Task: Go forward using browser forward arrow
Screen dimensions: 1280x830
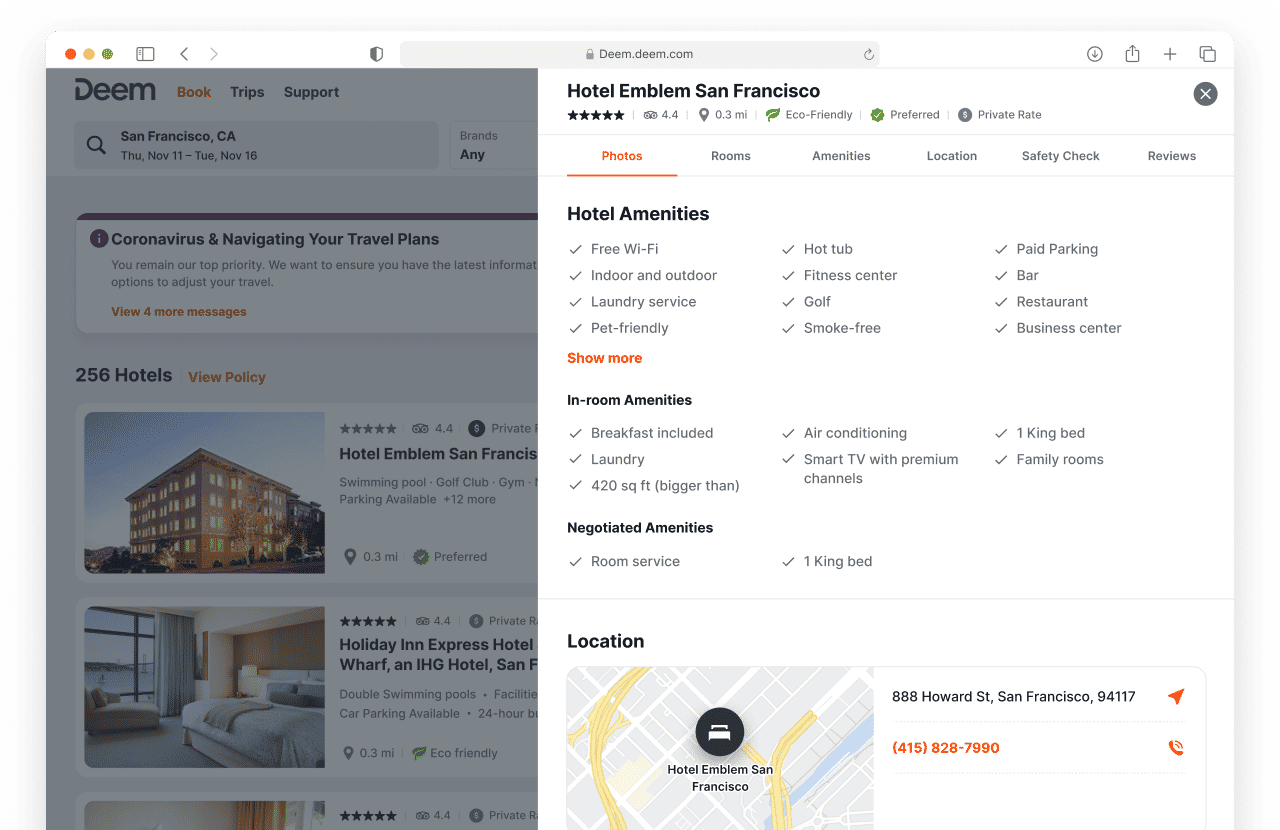Action: click(x=214, y=54)
